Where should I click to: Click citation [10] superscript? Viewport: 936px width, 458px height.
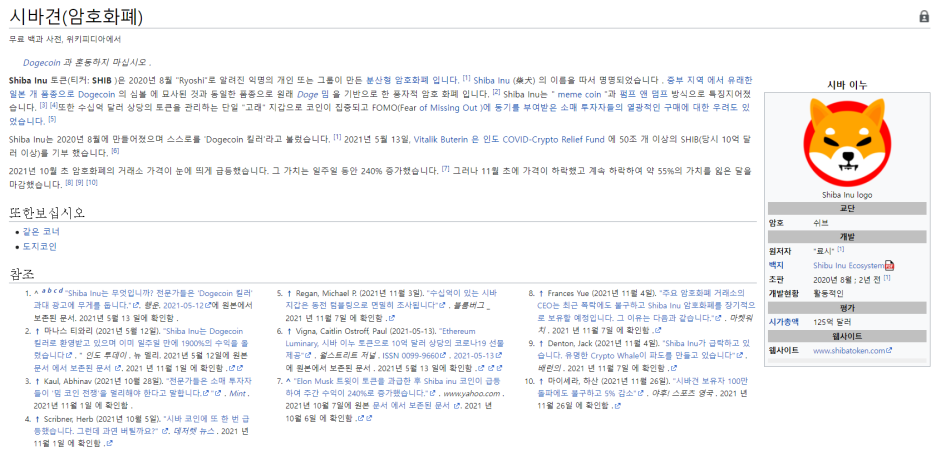tap(92, 182)
